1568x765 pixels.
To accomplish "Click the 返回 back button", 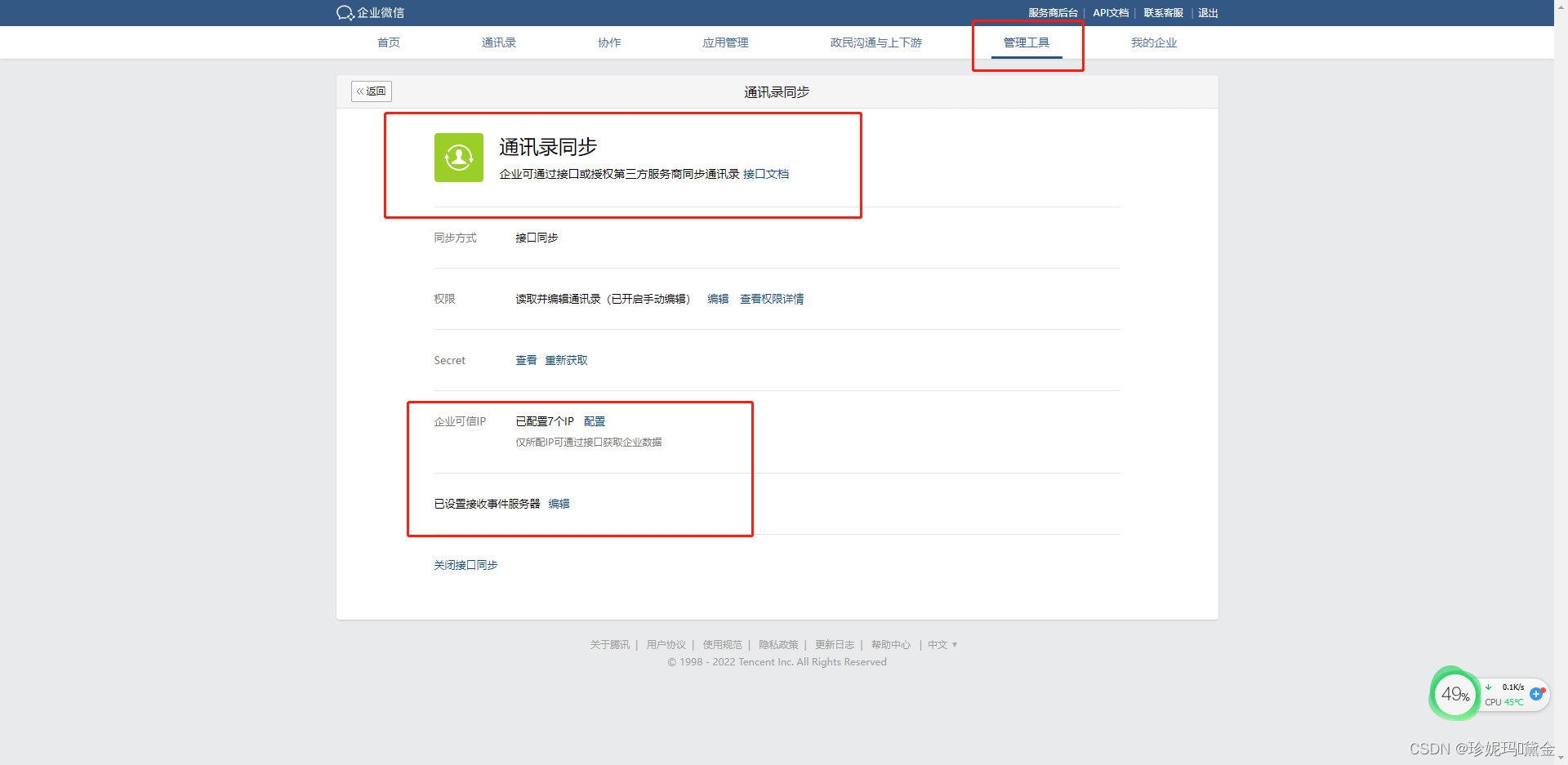I will tap(372, 91).
